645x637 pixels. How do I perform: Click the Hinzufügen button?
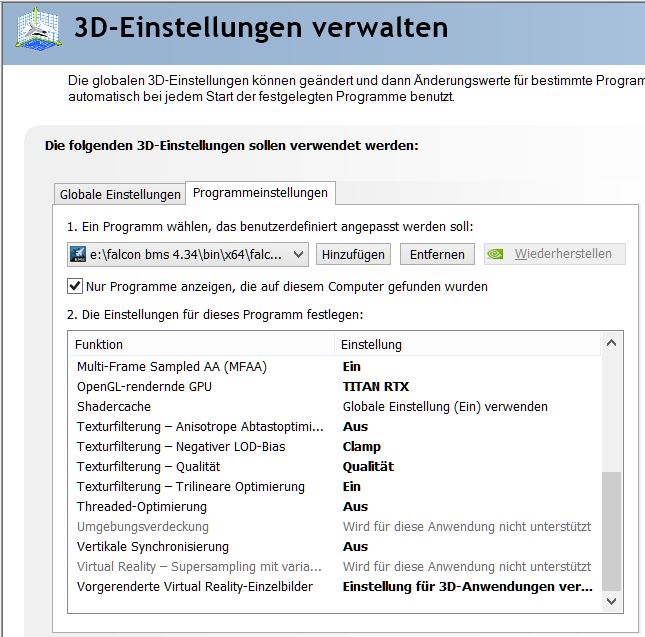coord(353,254)
